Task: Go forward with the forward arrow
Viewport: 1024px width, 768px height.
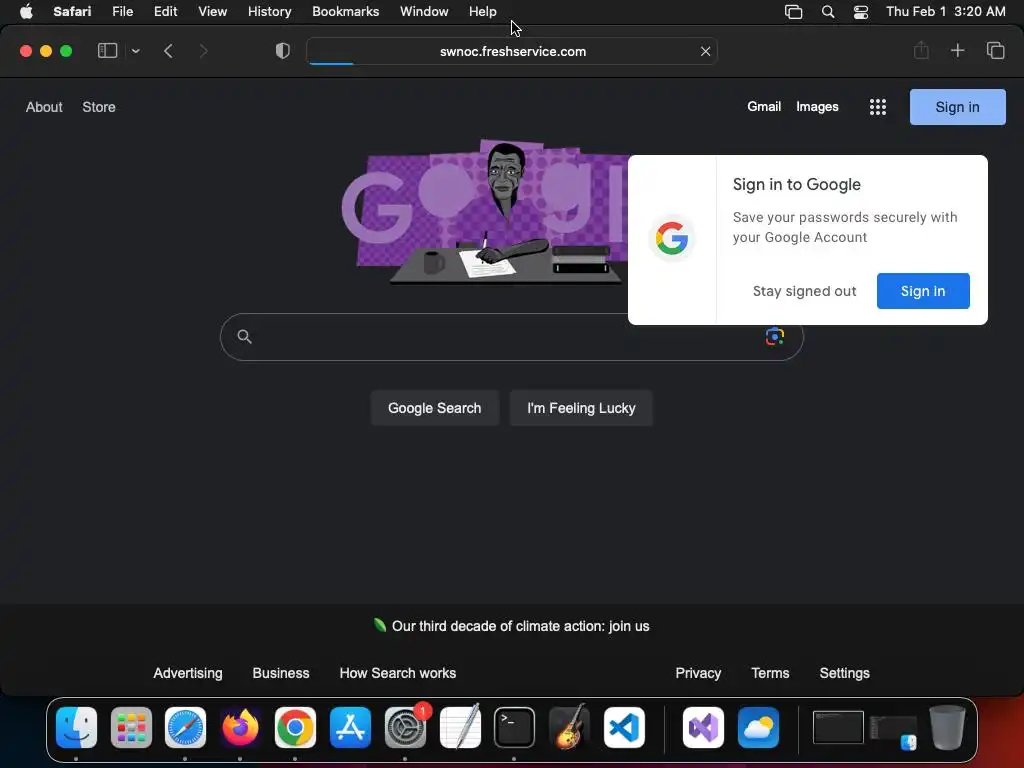Action: (x=203, y=51)
